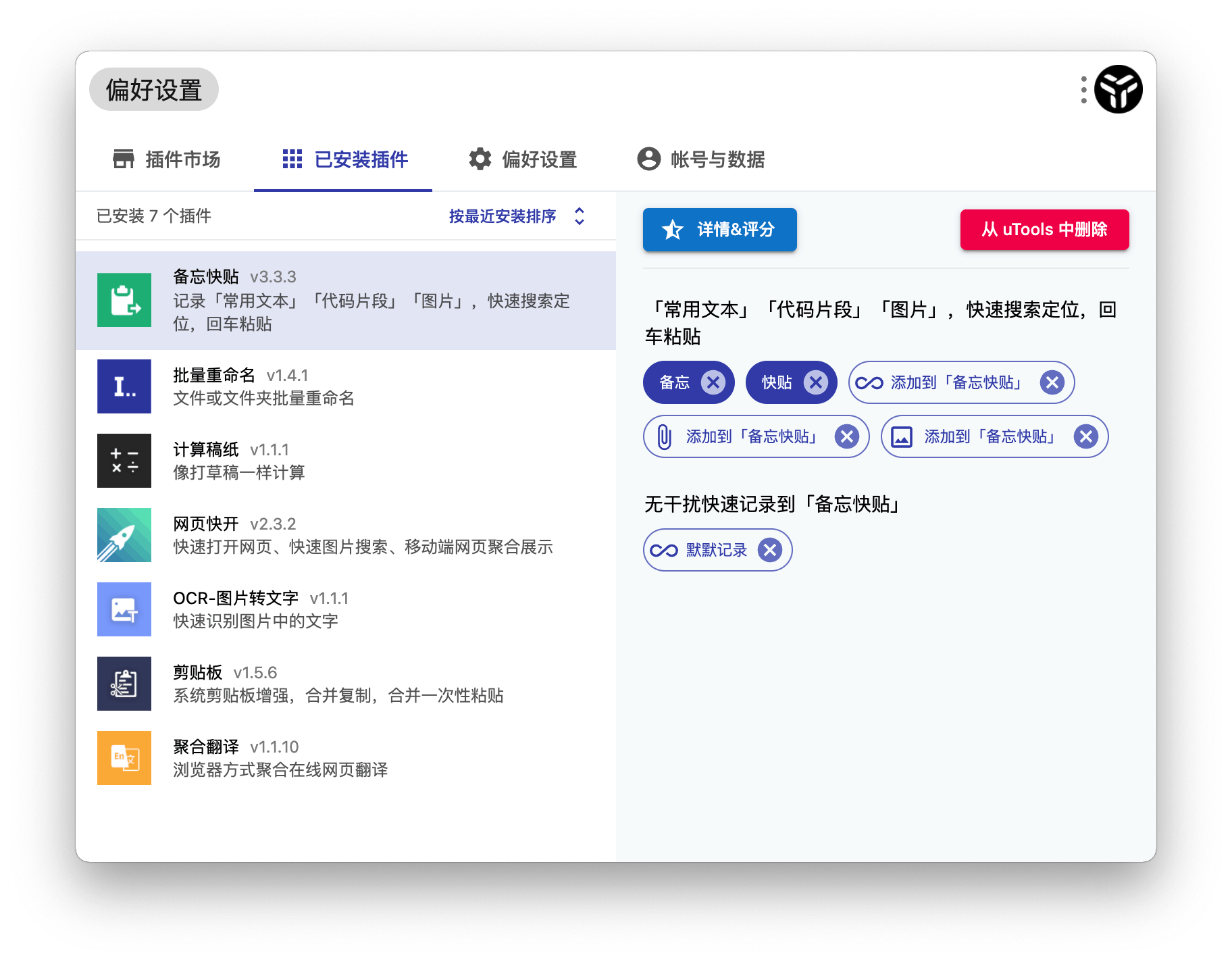This screenshot has height=962, width=1232.
Task: Switch to the 插件市场 tab
Action: click(167, 159)
